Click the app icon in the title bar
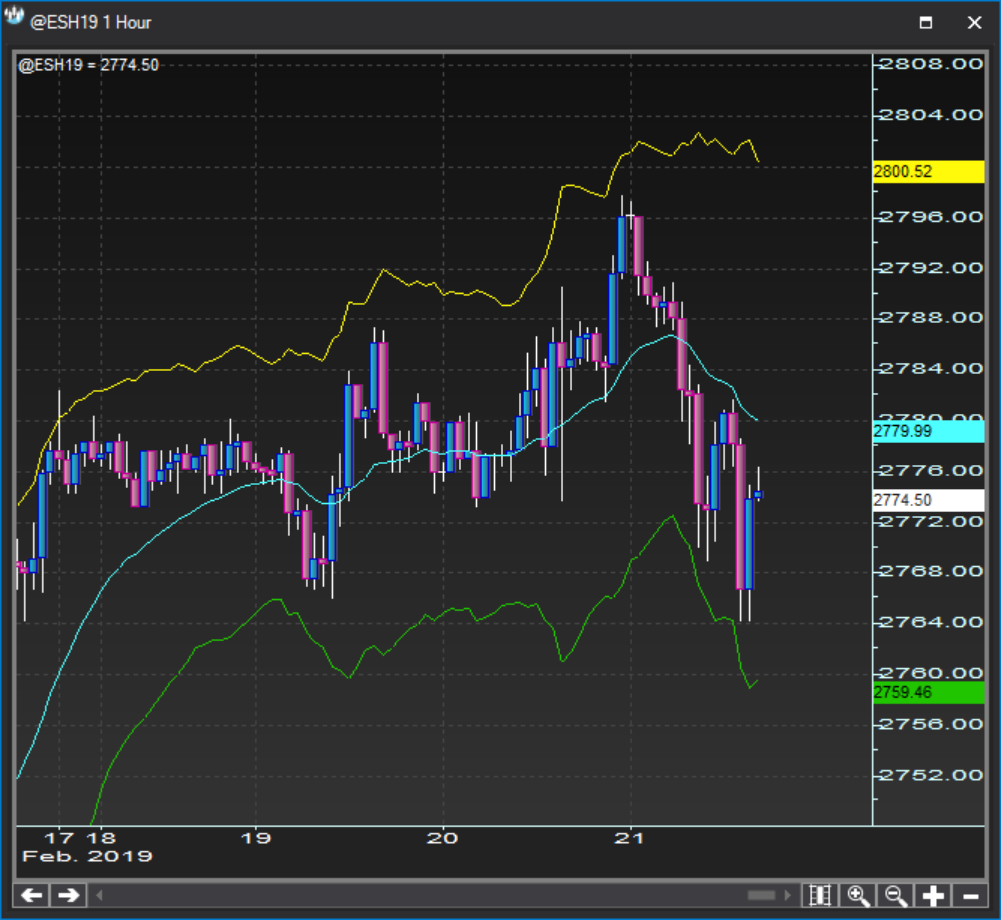This screenshot has height=920, width=1001. click(x=14, y=20)
